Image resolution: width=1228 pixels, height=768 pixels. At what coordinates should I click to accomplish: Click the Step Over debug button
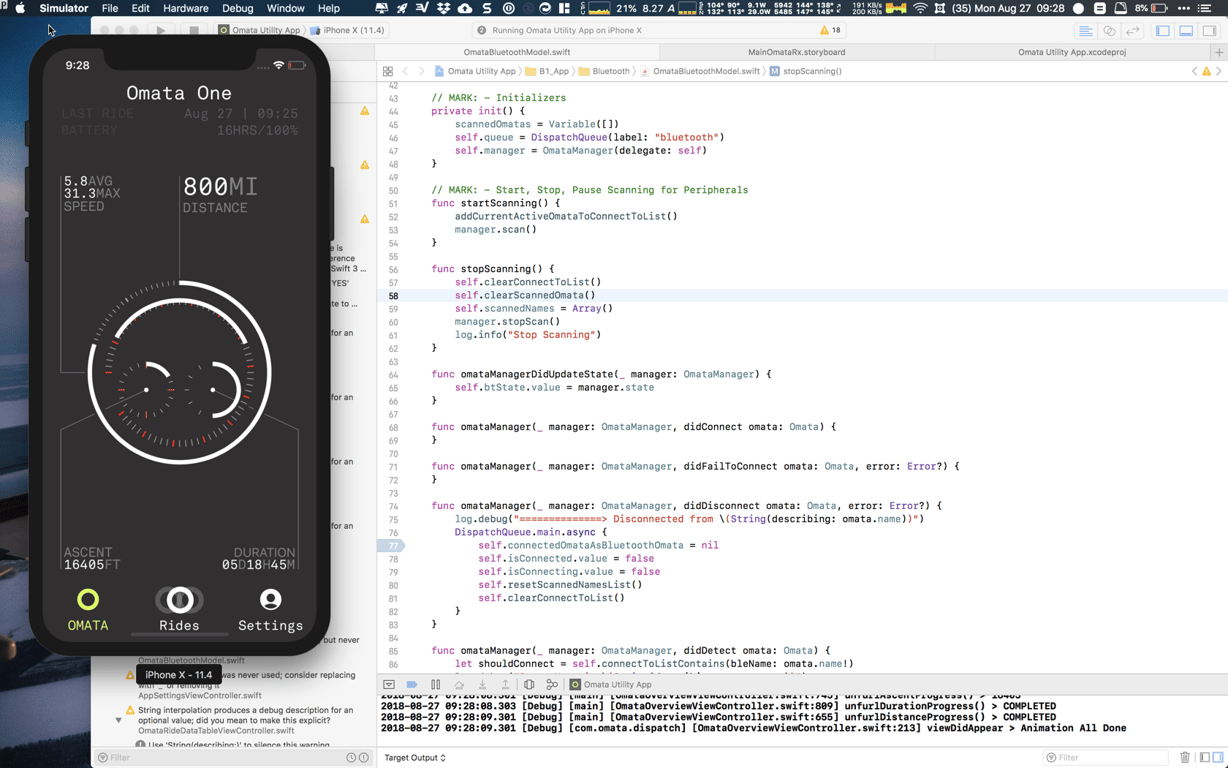[459, 685]
